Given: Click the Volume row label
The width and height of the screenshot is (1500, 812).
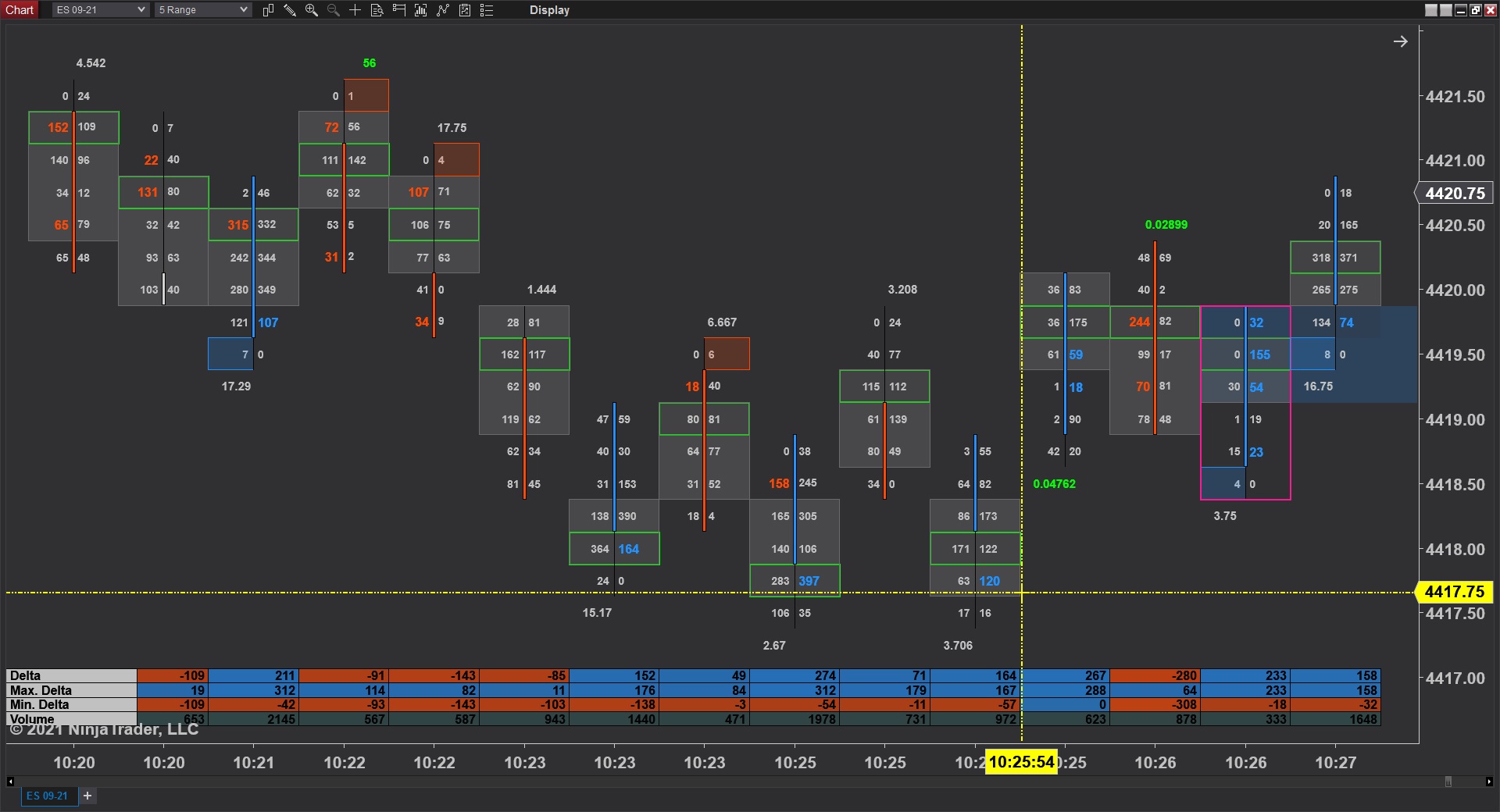Looking at the screenshot, I should 71,718.
